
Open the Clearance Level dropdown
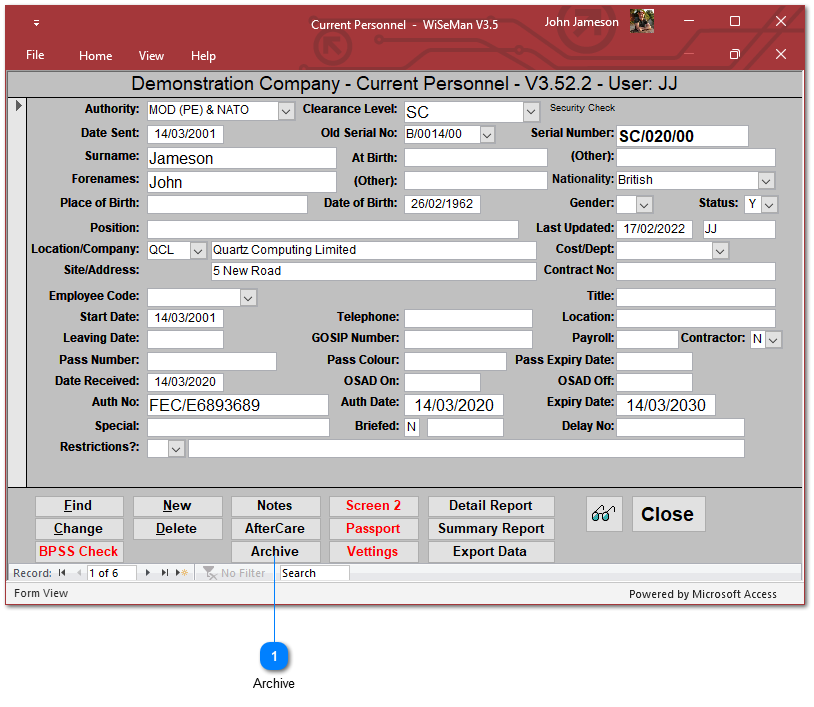531,112
